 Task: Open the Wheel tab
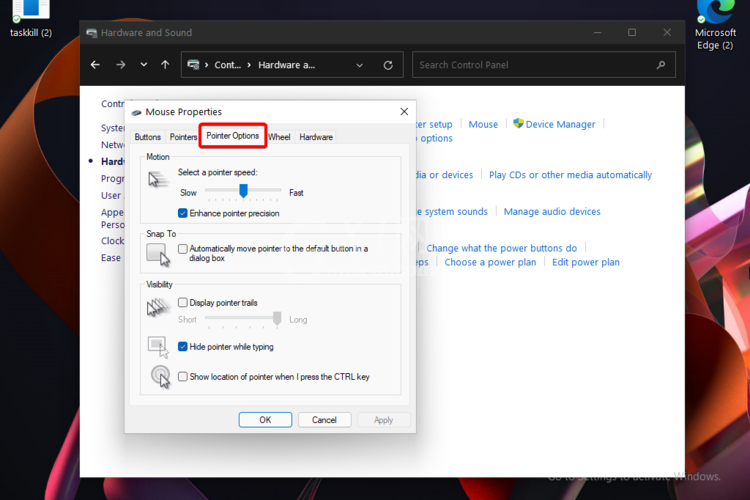[x=279, y=137]
